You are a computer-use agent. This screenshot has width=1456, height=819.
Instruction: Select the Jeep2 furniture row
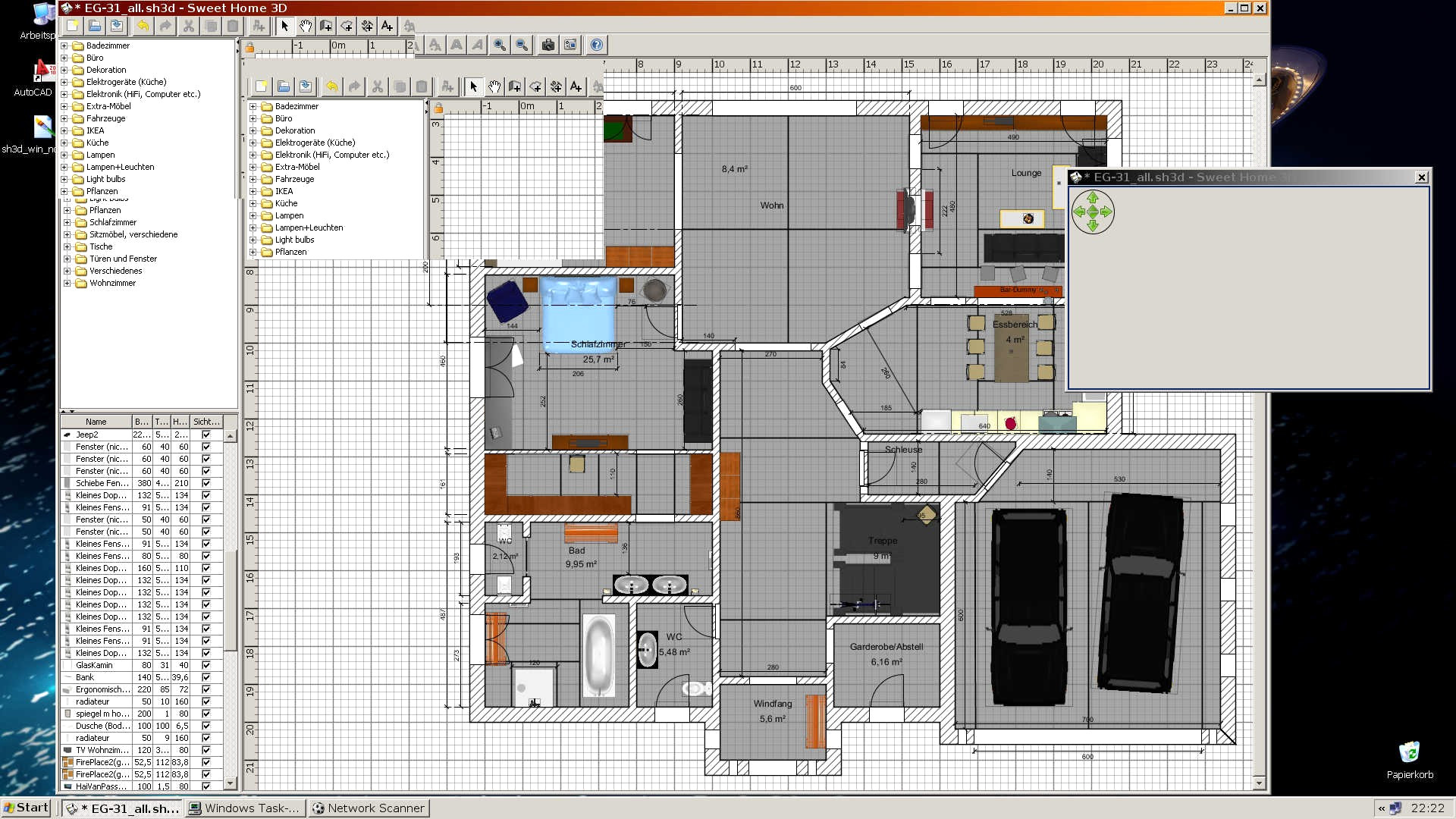pos(142,435)
